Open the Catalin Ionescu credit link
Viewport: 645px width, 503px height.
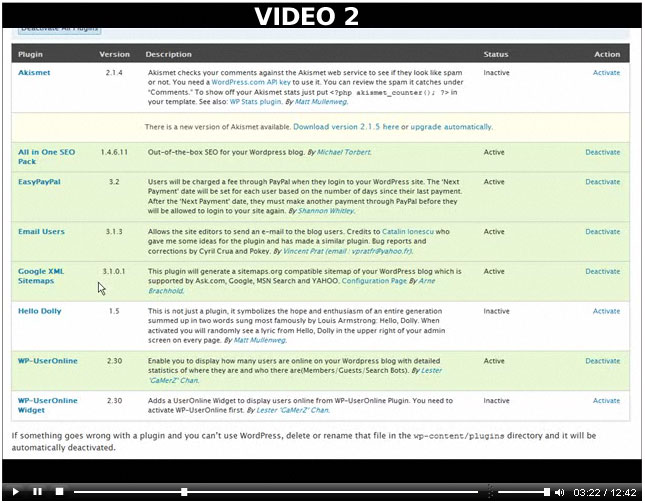408,232
